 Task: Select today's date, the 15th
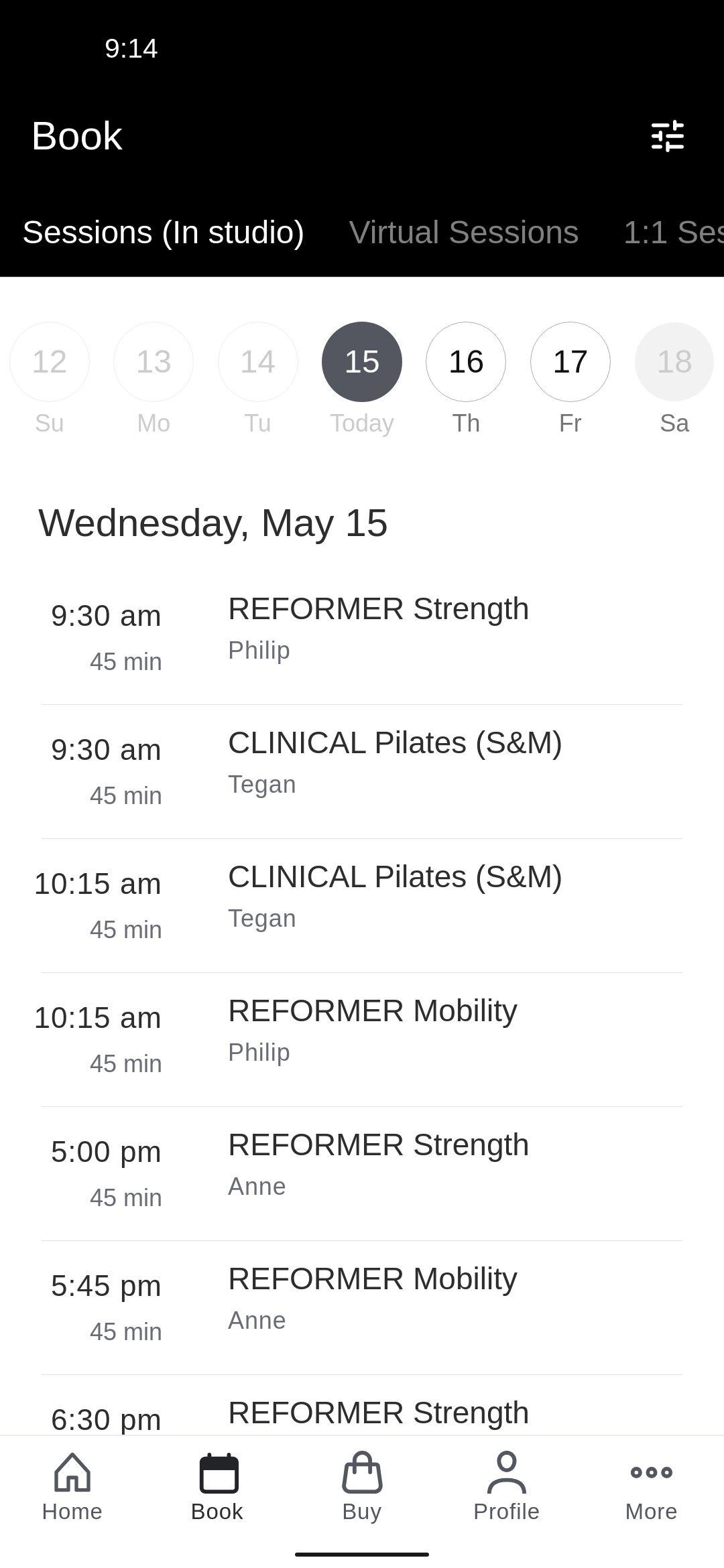362,362
